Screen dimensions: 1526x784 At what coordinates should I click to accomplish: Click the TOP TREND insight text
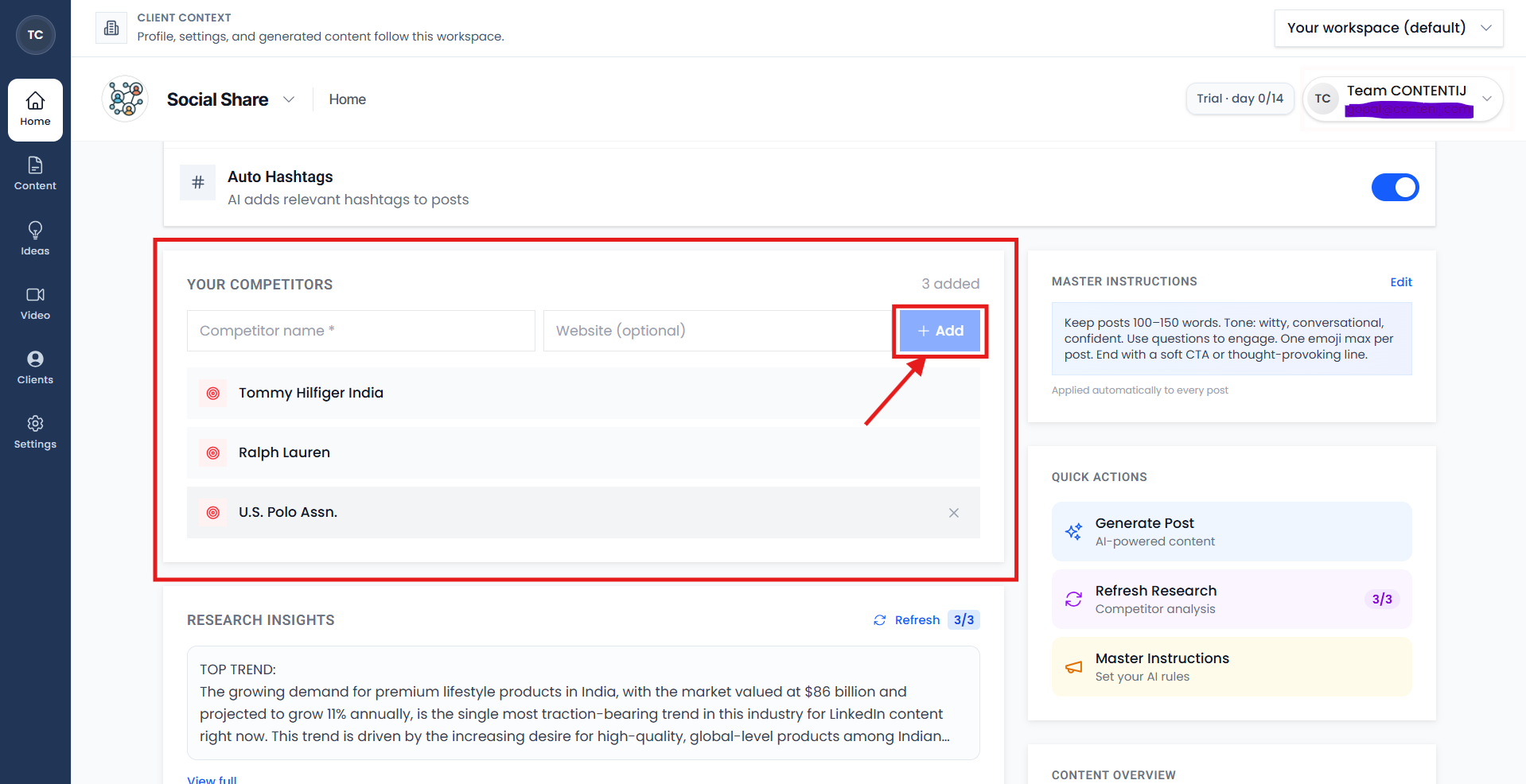coord(583,703)
